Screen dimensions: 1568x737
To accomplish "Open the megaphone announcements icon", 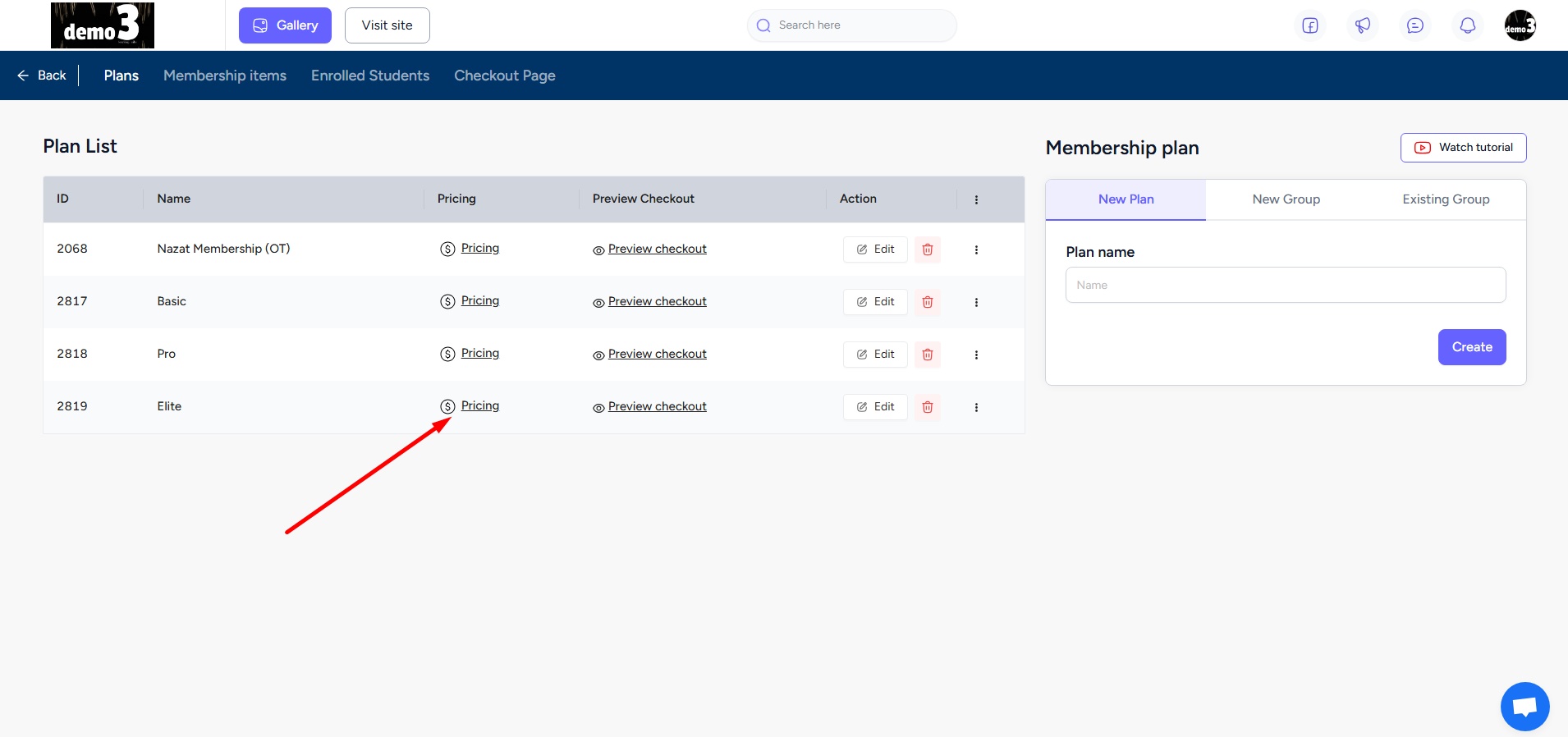I will tap(1363, 25).
